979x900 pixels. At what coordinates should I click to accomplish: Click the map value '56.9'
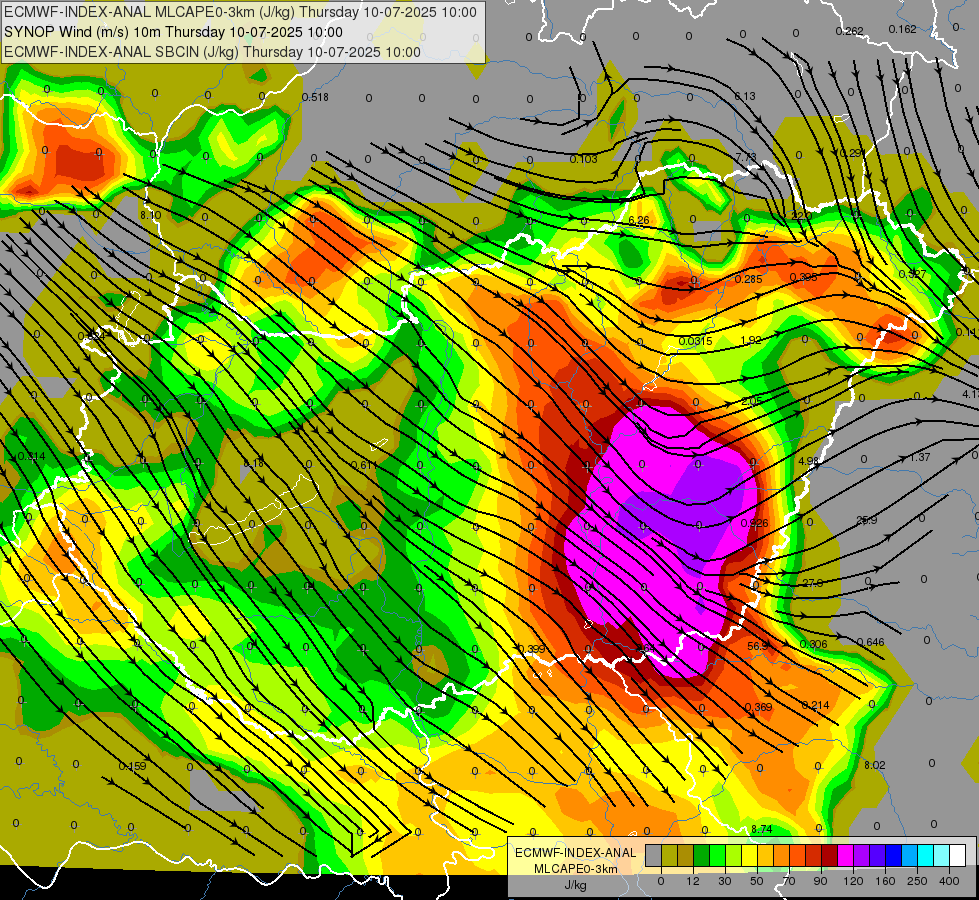(x=757, y=646)
